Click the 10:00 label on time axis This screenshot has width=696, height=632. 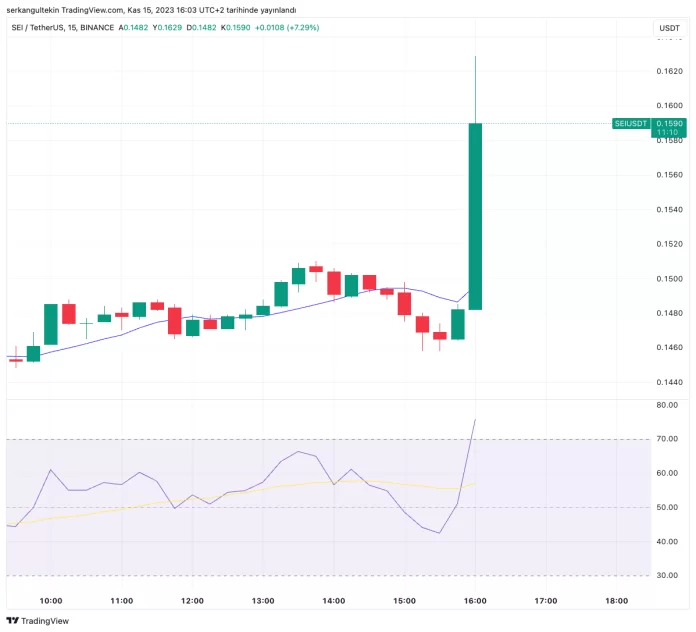point(51,601)
